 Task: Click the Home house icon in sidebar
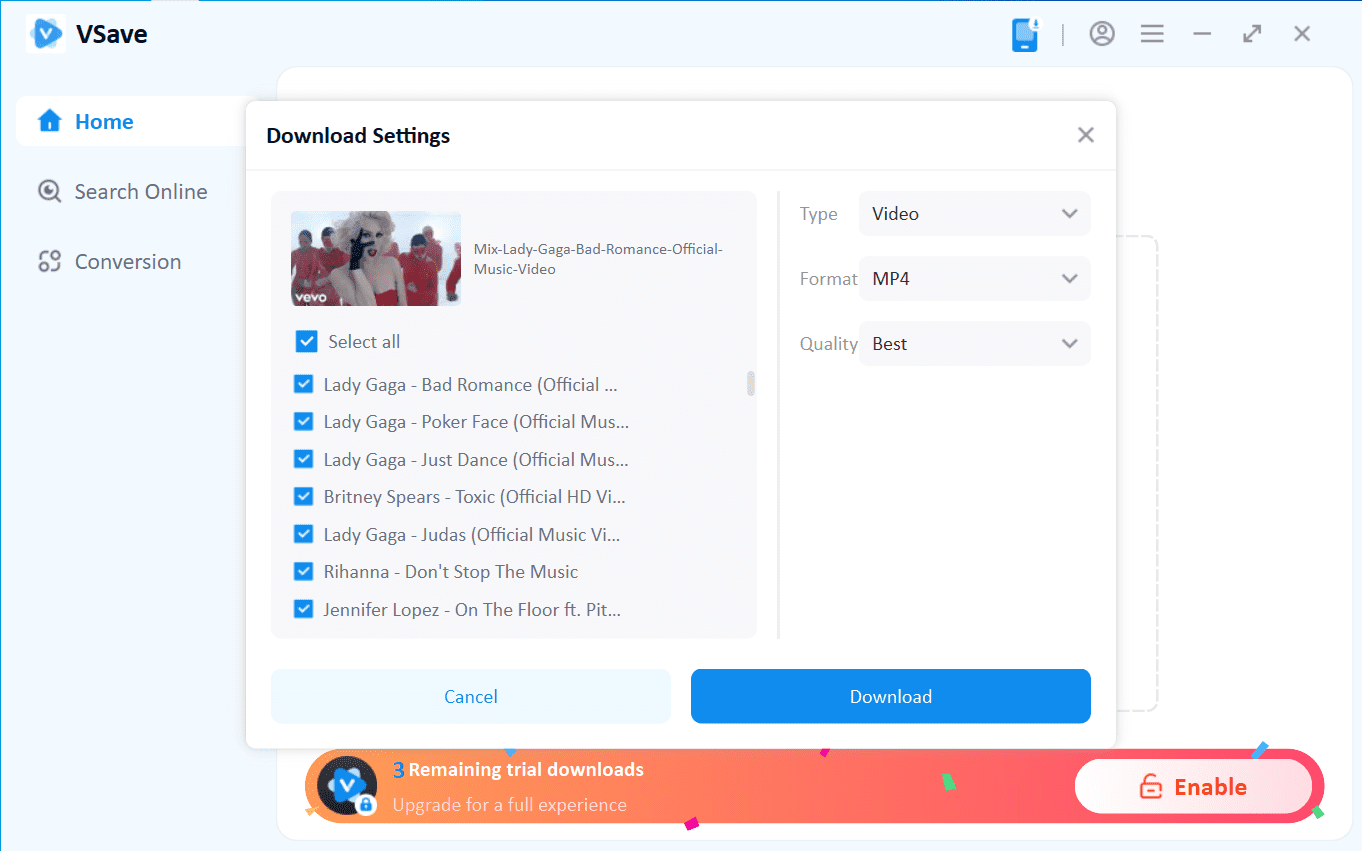49,121
